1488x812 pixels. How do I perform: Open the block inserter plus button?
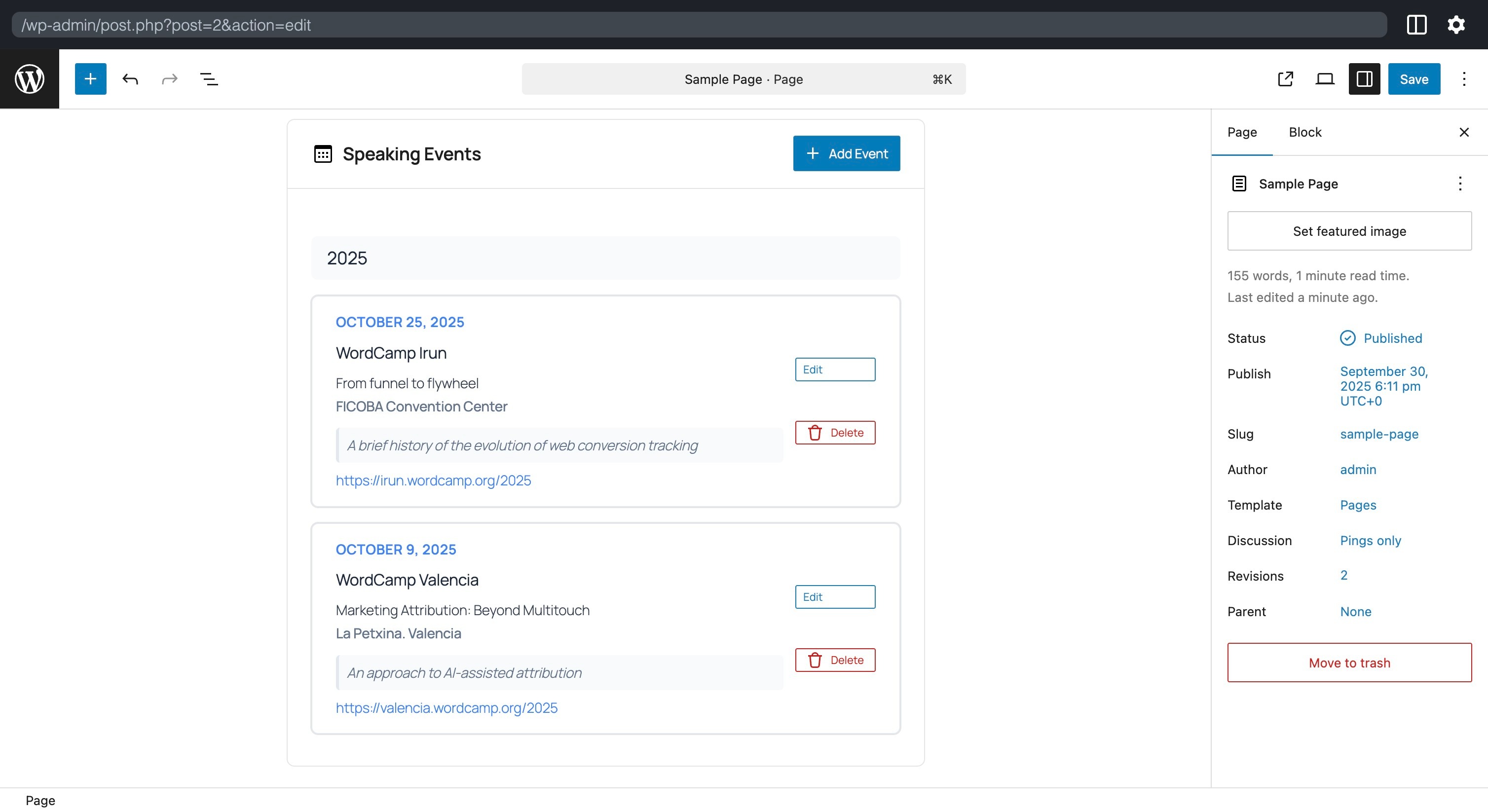point(91,79)
